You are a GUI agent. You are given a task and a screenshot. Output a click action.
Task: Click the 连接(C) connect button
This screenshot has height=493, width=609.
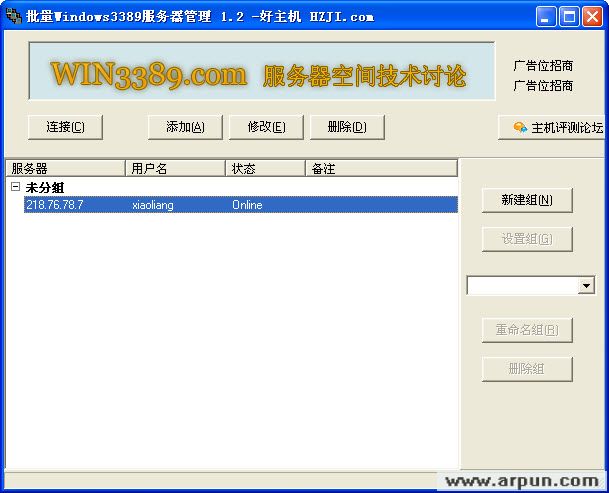pos(66,127)
